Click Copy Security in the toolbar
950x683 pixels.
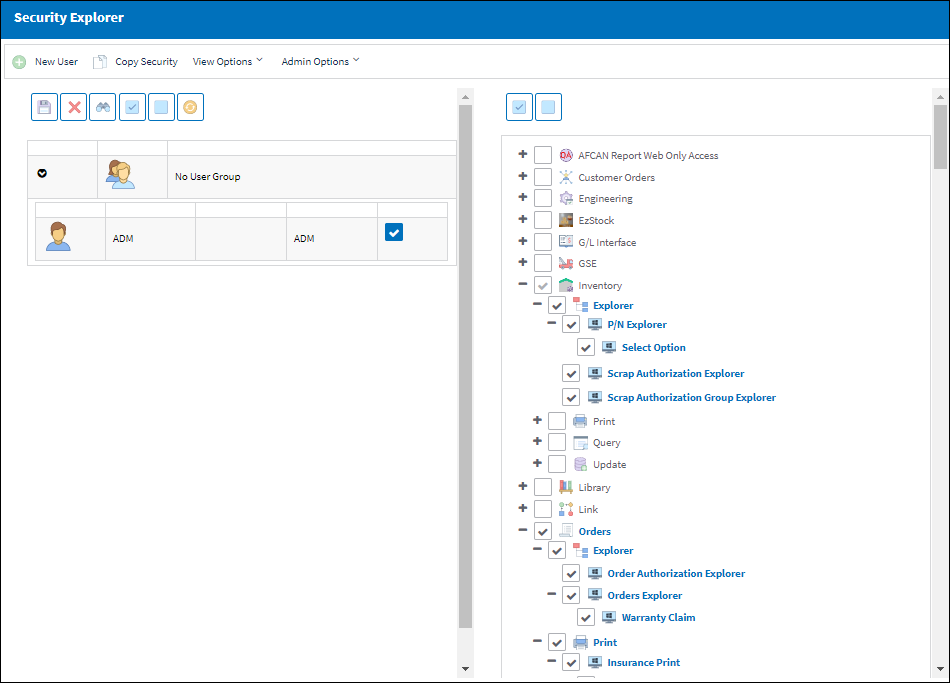coord(147,62)
